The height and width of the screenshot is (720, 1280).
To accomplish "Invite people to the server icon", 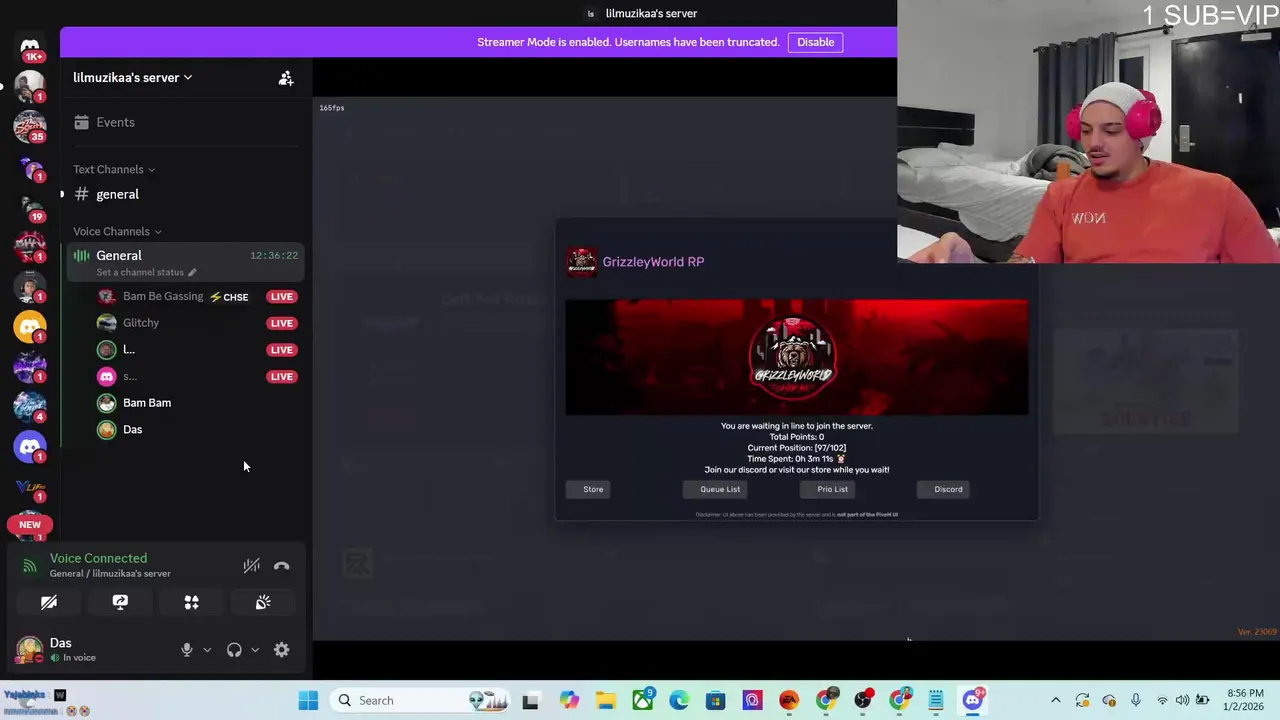I will tap(286, 78).
